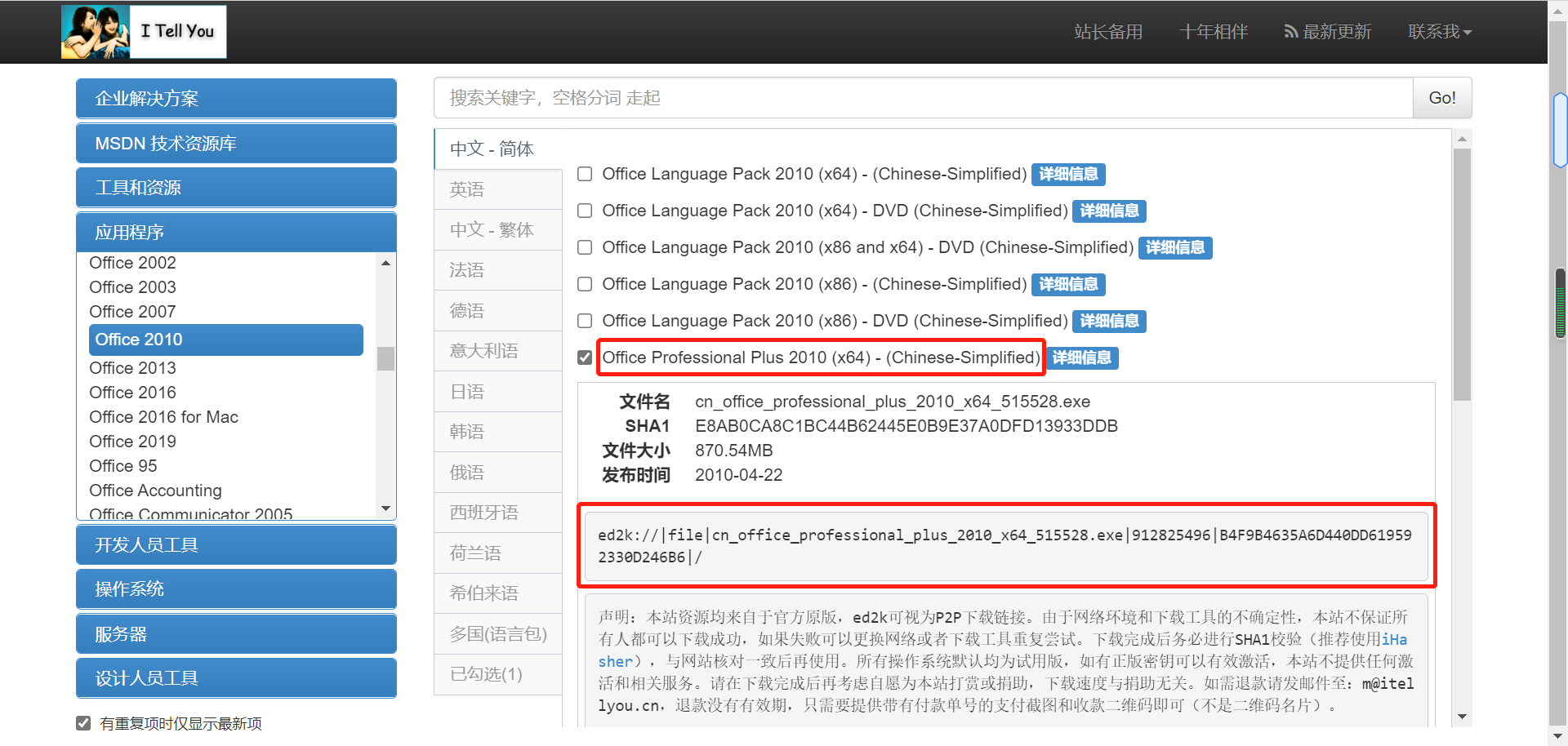
Task: Open the 站长备用 nav link
Action: pos(1108,32)
